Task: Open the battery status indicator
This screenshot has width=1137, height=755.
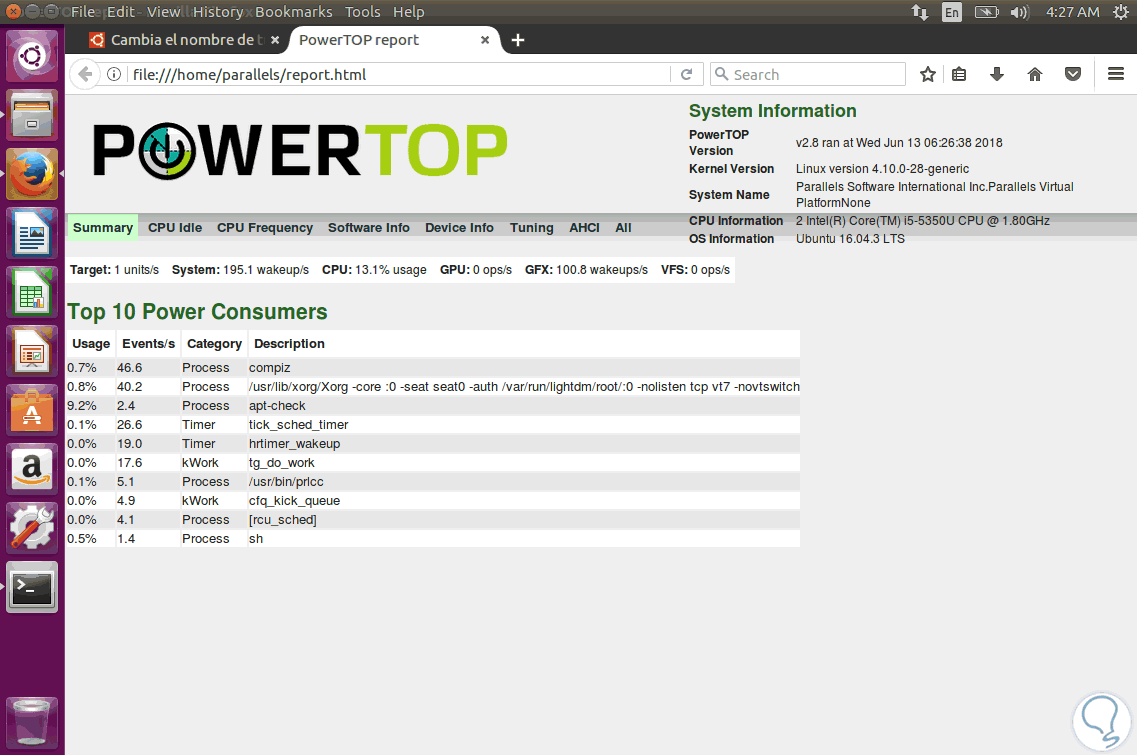Action: (x=986, y=12)
